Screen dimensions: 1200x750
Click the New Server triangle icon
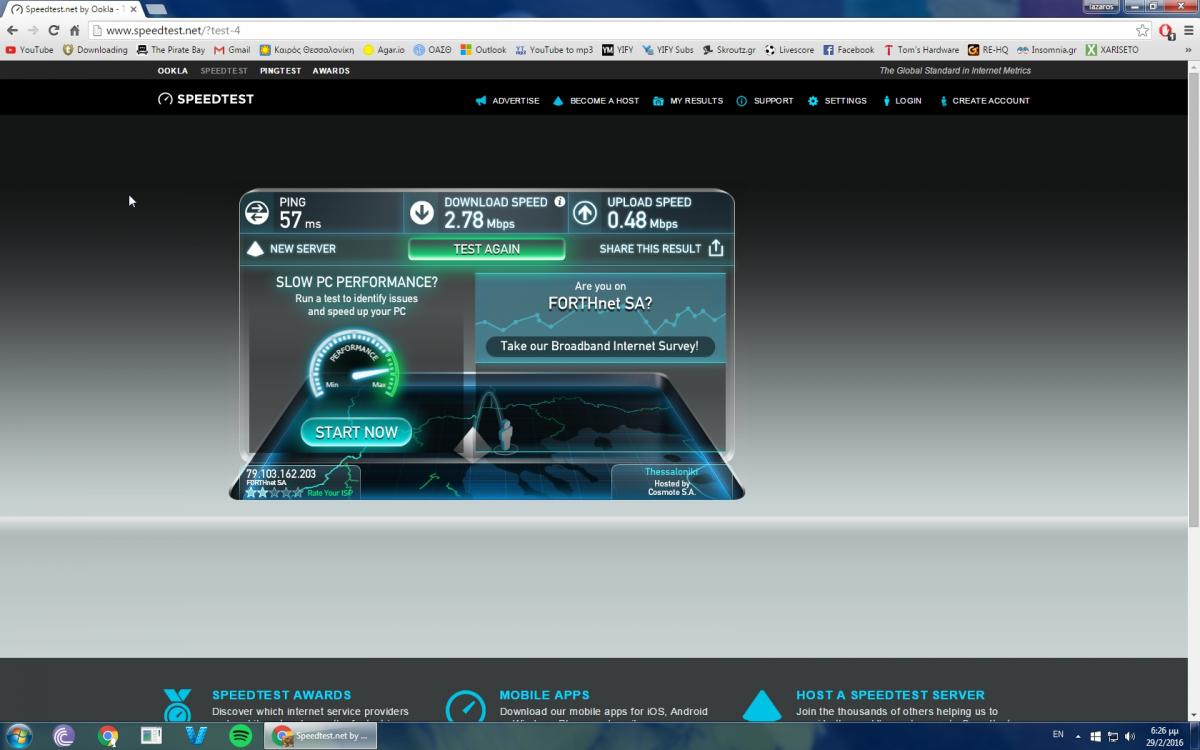[255, 249]
